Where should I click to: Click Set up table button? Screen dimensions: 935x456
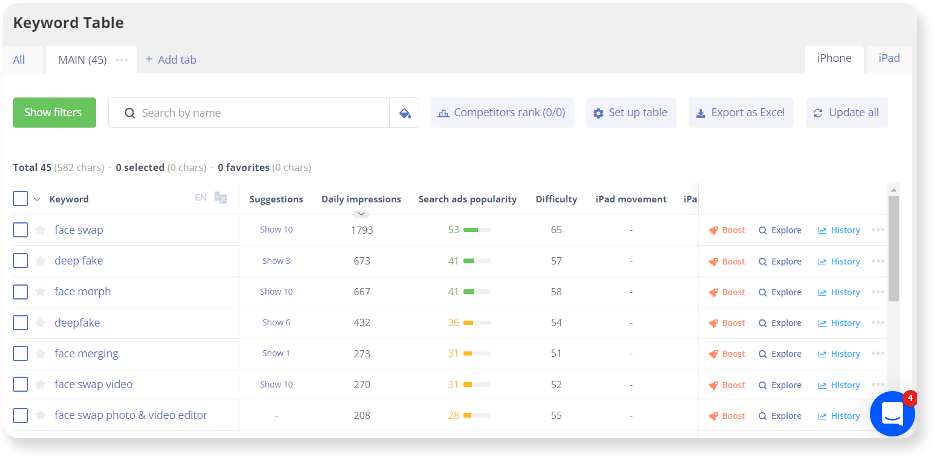click(x=631, y=113)
